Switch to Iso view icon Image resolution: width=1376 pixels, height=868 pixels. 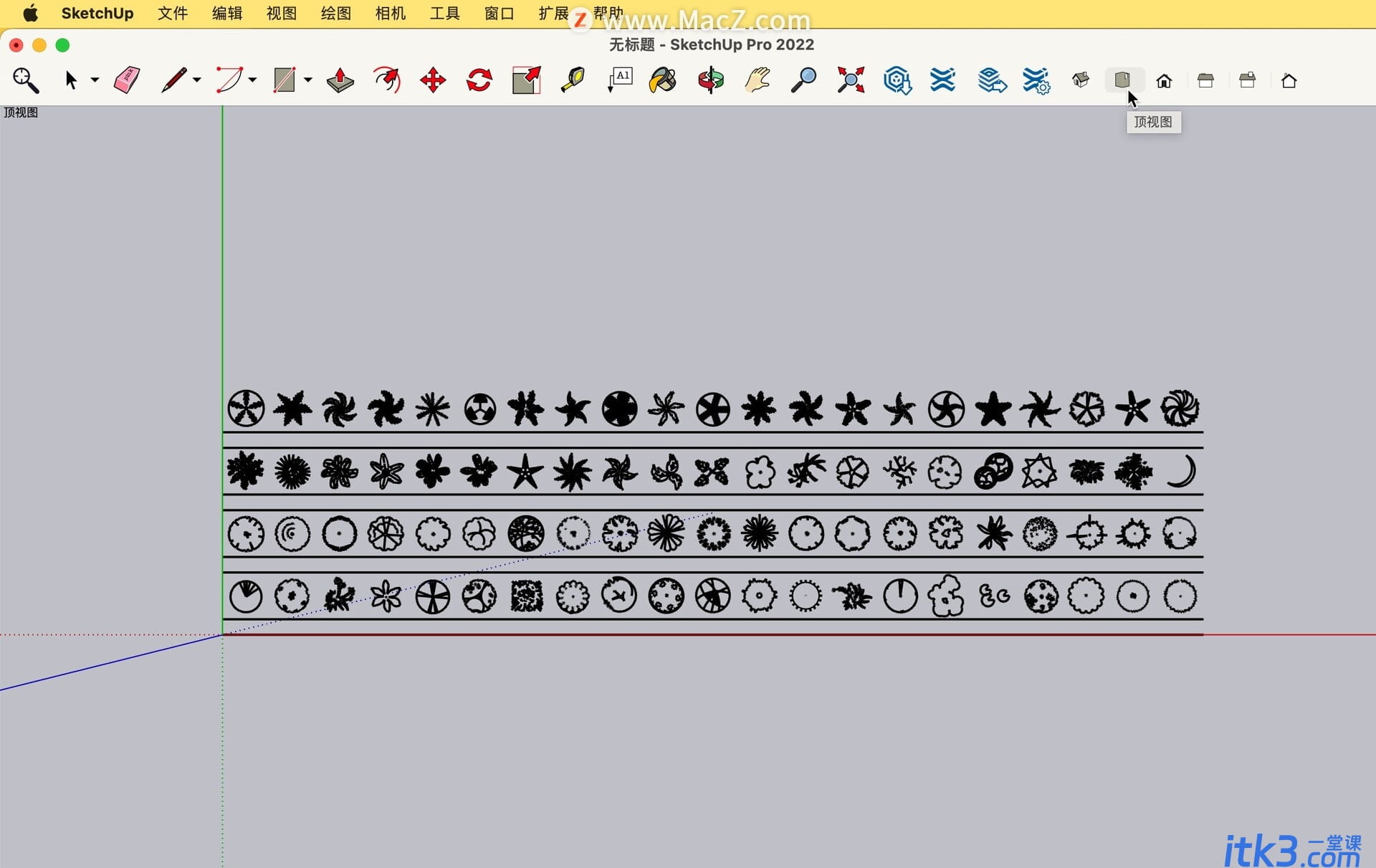1081,80
